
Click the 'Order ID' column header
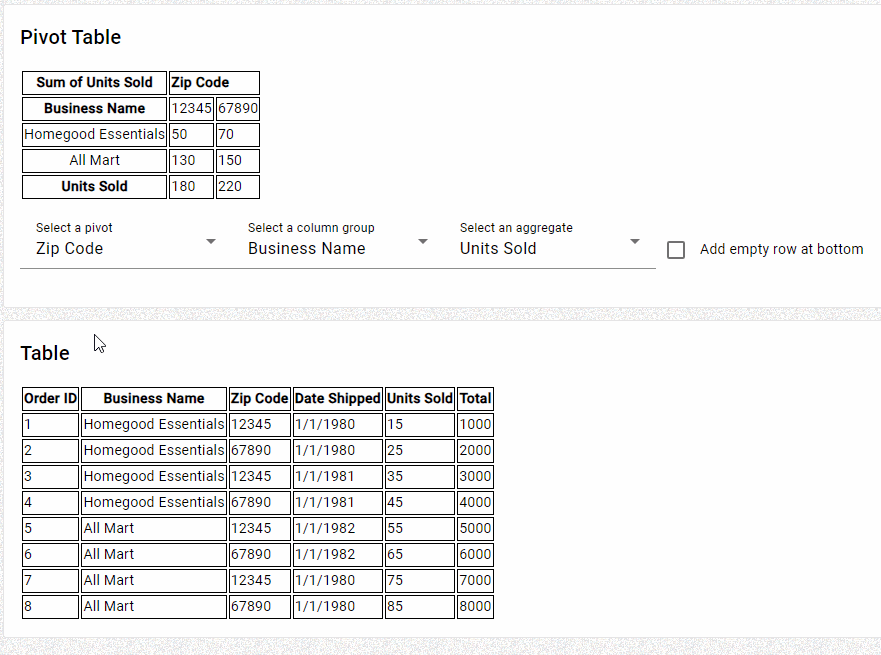[50, 398]
